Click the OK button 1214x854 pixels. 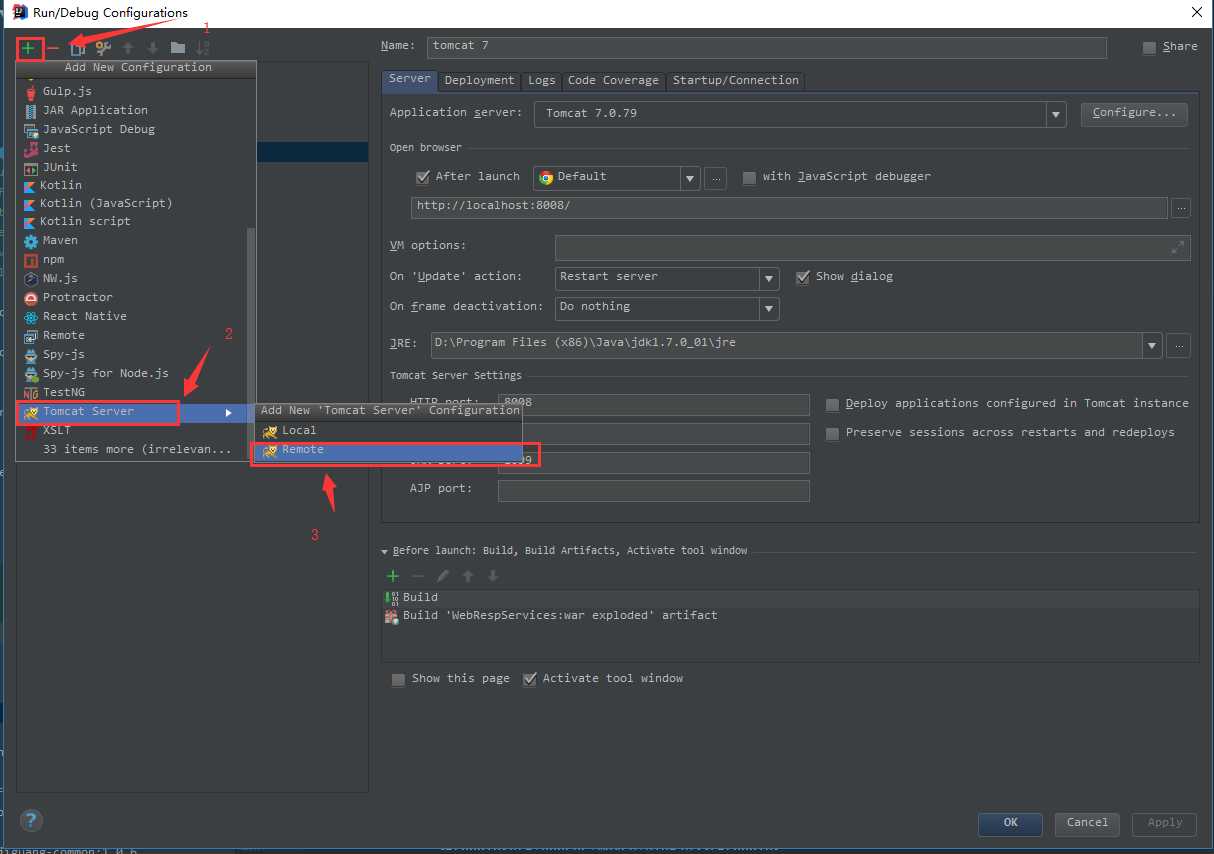1011,823
